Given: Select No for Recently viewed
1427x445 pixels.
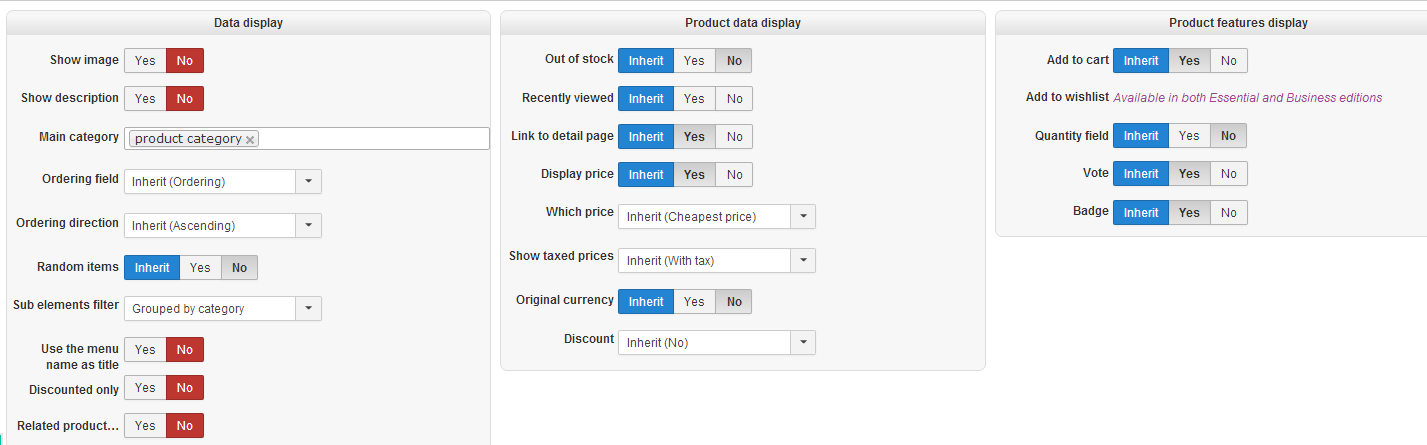Looking at the screenshot, I should point(734,98).
